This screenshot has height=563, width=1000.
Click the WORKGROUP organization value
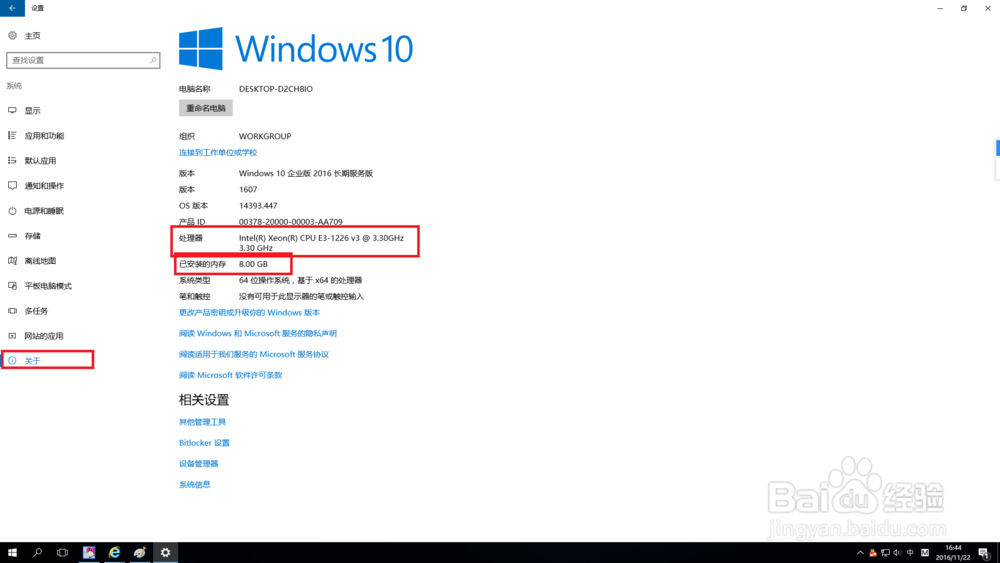tap(265, 136)
